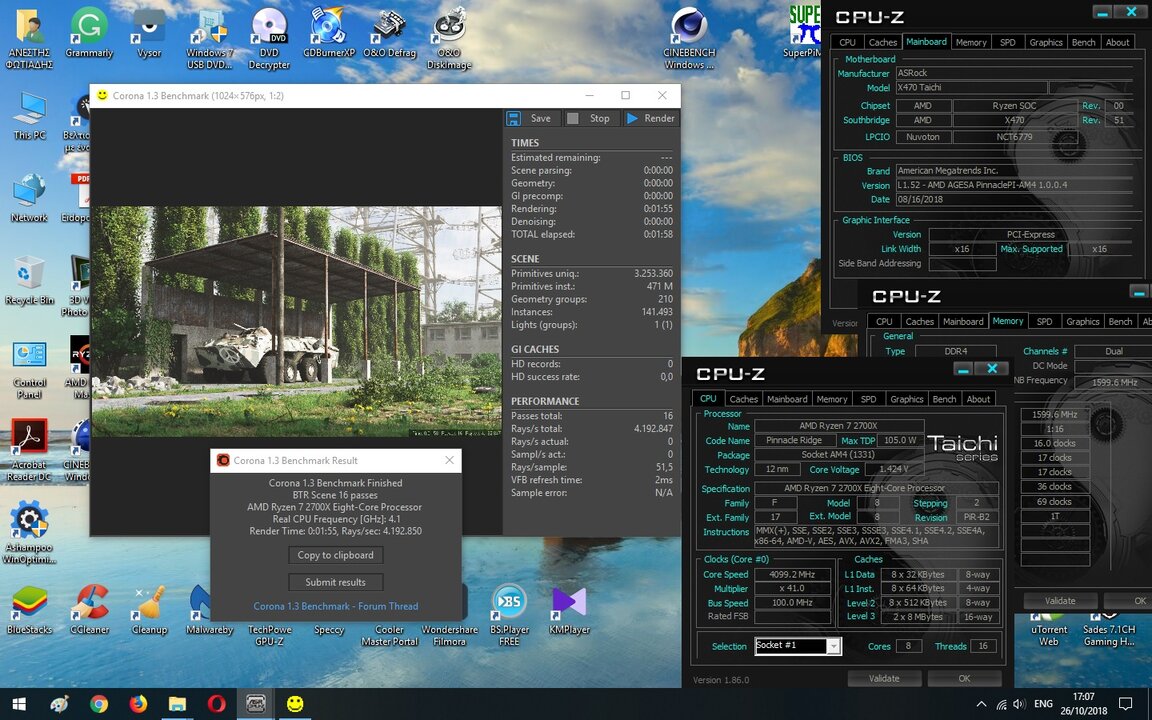Launch O&O Defrag desktop icon
Viewport: 1152px width, 720px height.
coord(389,32)
